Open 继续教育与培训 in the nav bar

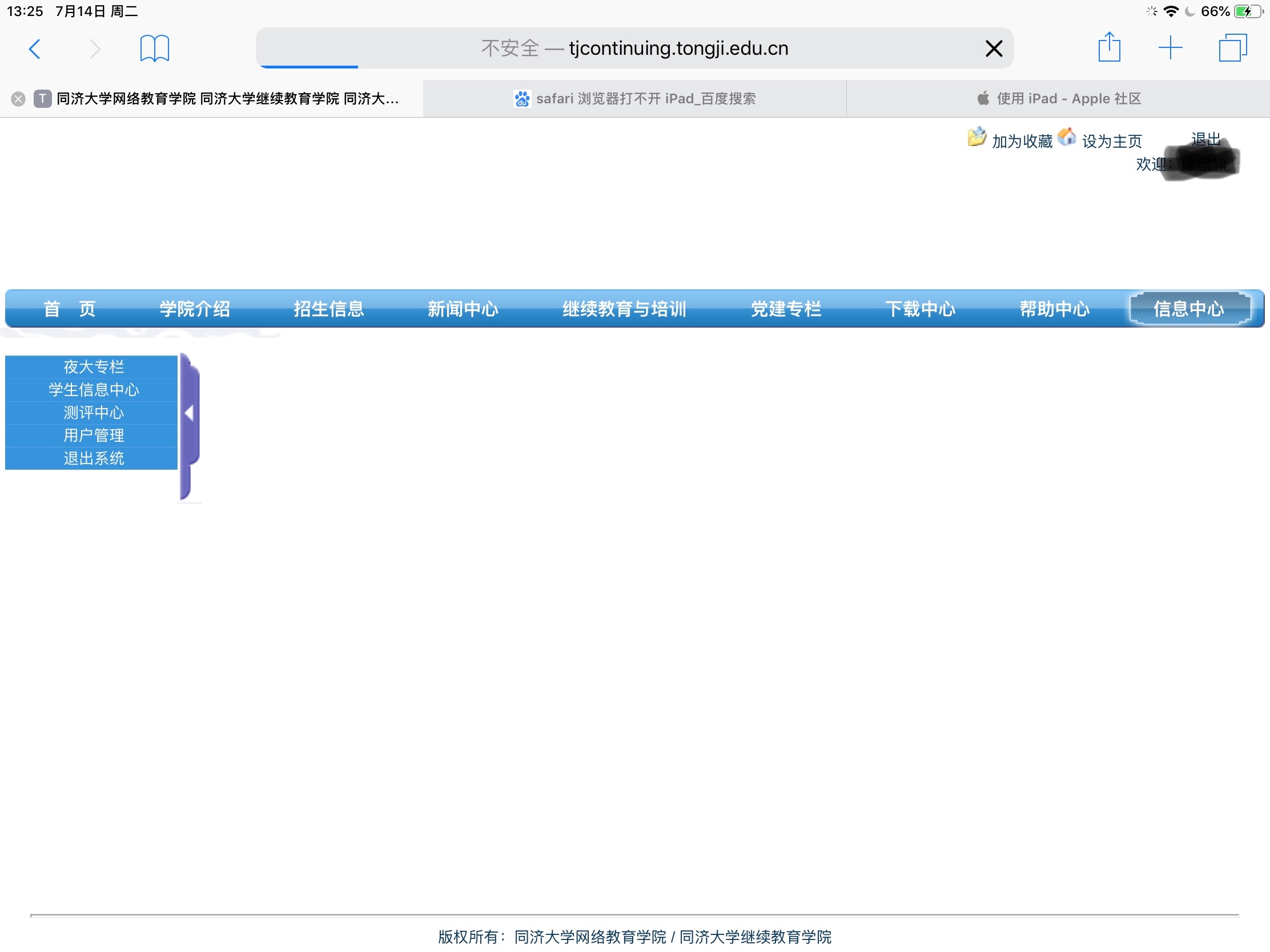624,309
